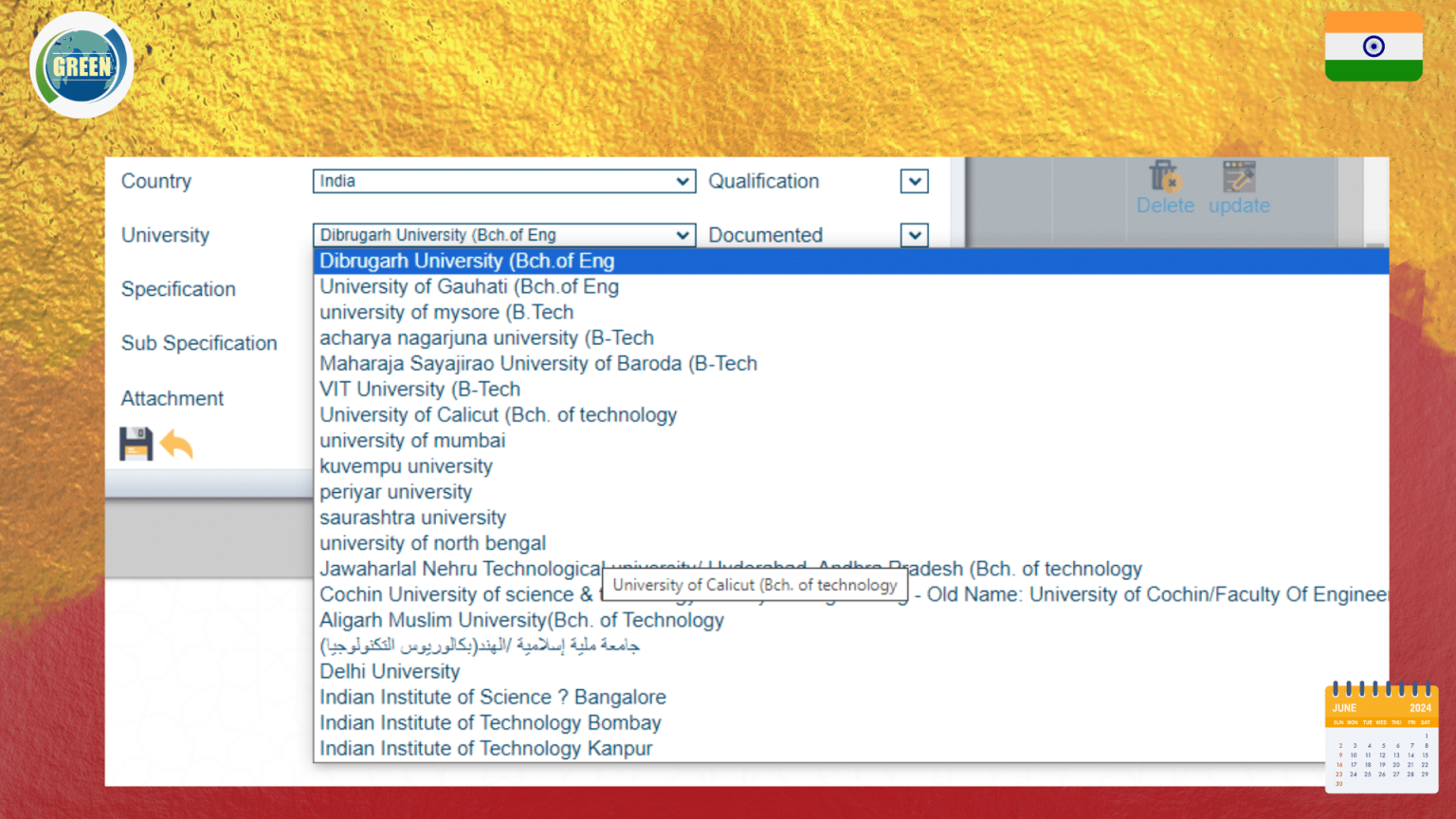The height and width of the screenshot is (819, 1456).
Task: Open the Country dropdown showing India
Action: tap(504, 181)
